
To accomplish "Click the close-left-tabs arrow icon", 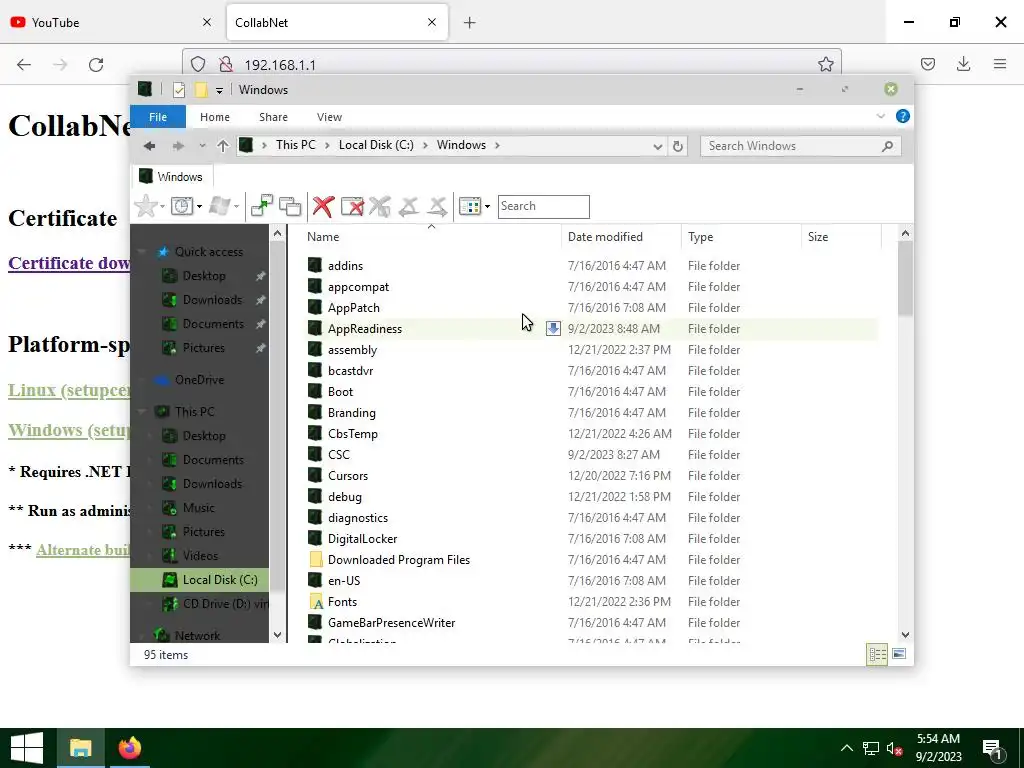I will pos(409,206).
